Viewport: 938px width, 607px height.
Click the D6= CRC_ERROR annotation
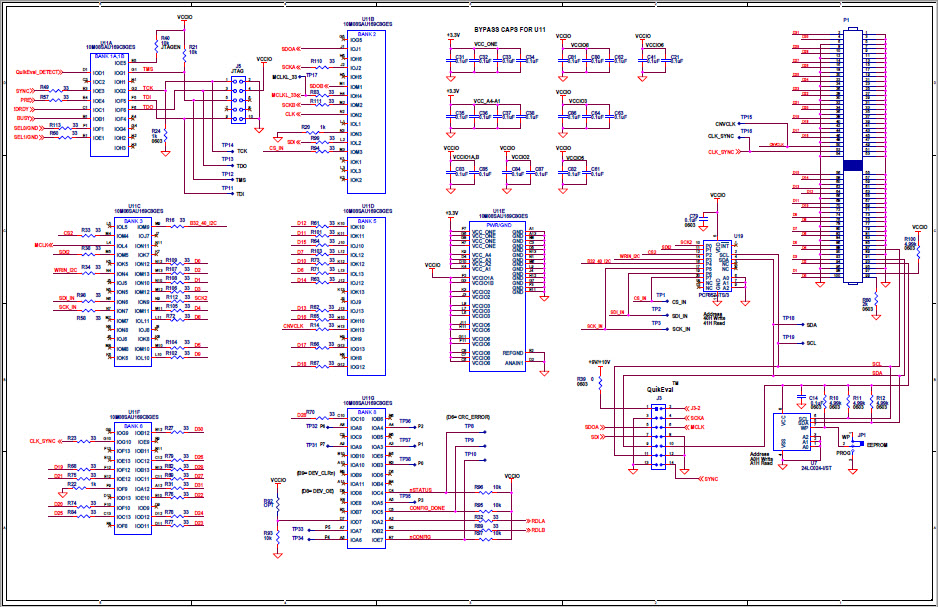[x=467, y=415]
